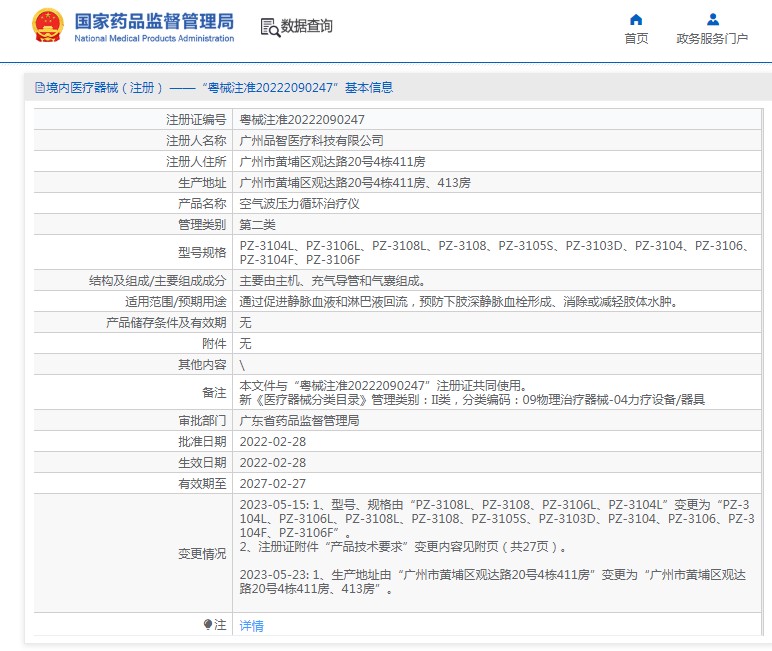Go to the 首页 menu label
This screenshot has height=651, width=772.
(636, 39)
